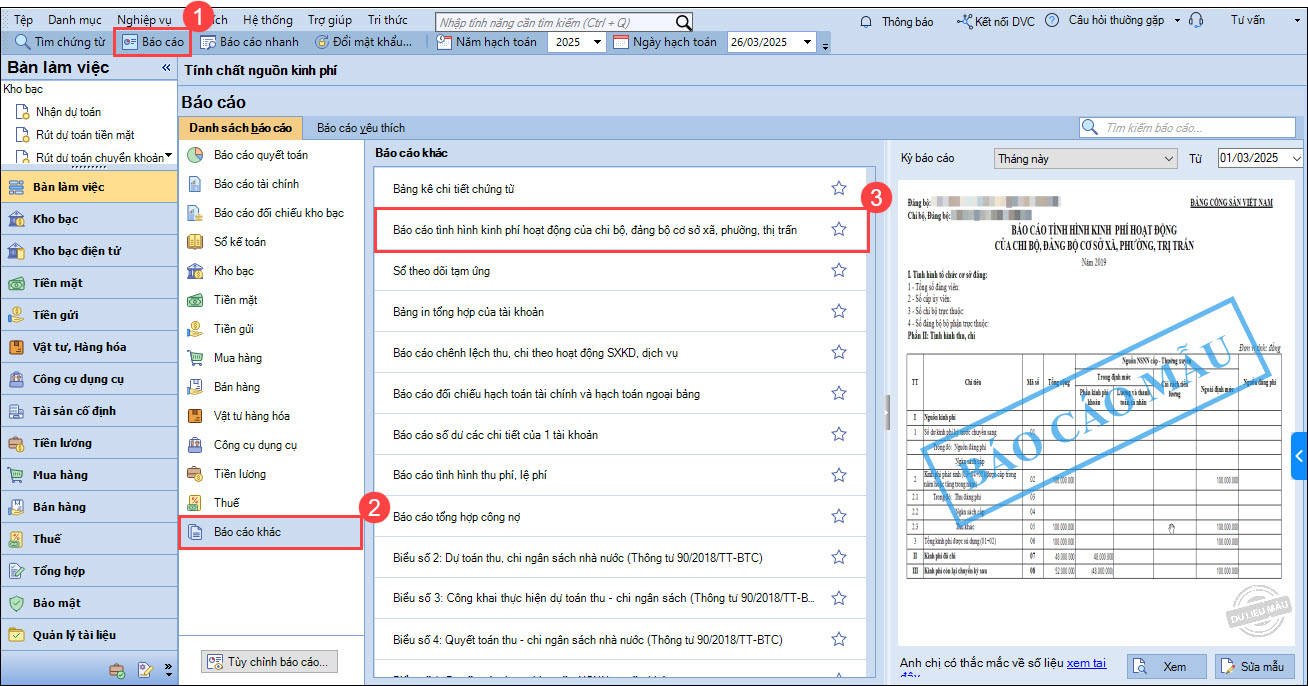Screen dimensions: 1308x686
Task: Open Quản lý tài liệu module
Action: click(89, 635)
